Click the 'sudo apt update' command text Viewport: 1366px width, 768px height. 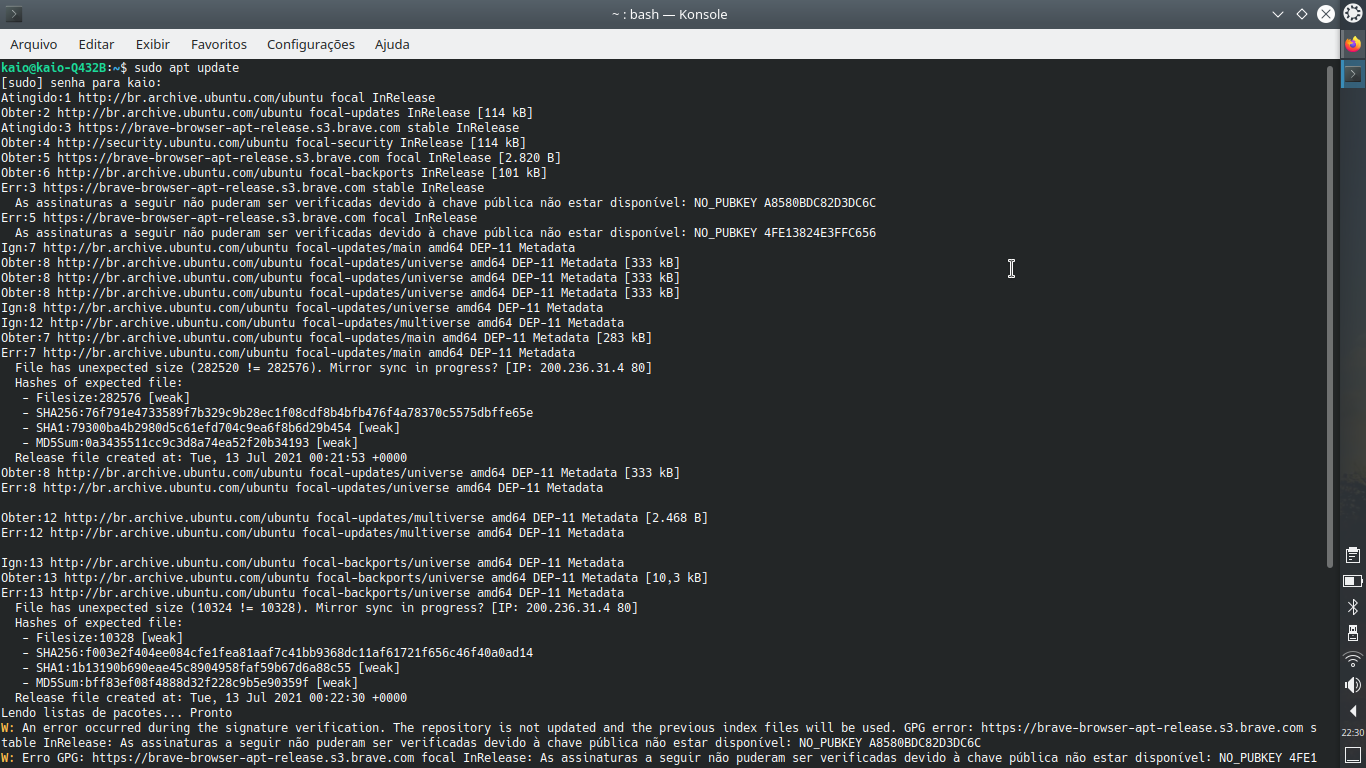point(187,68)
